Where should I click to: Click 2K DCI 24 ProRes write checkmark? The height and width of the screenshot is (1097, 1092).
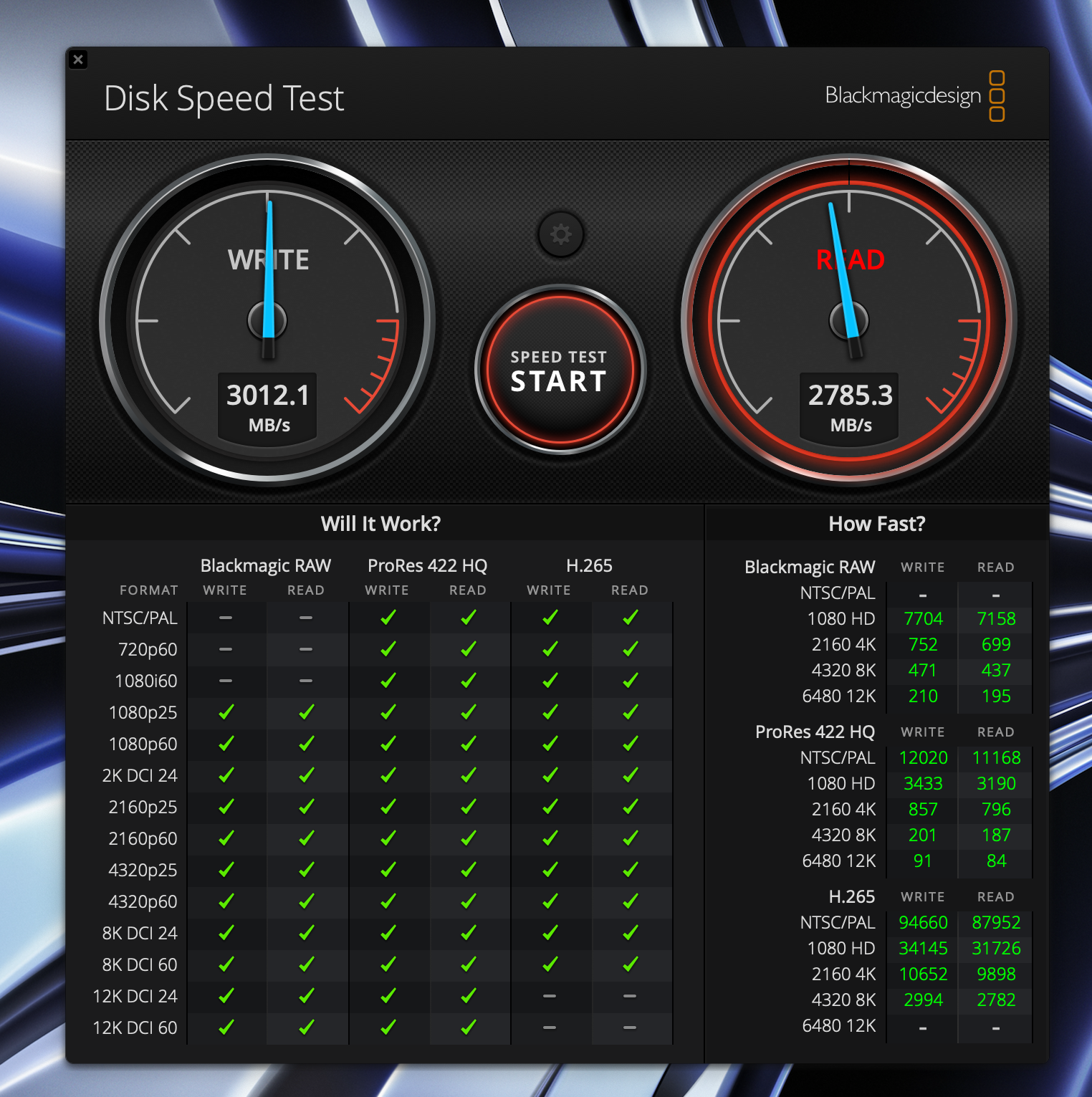coord(388,775)
